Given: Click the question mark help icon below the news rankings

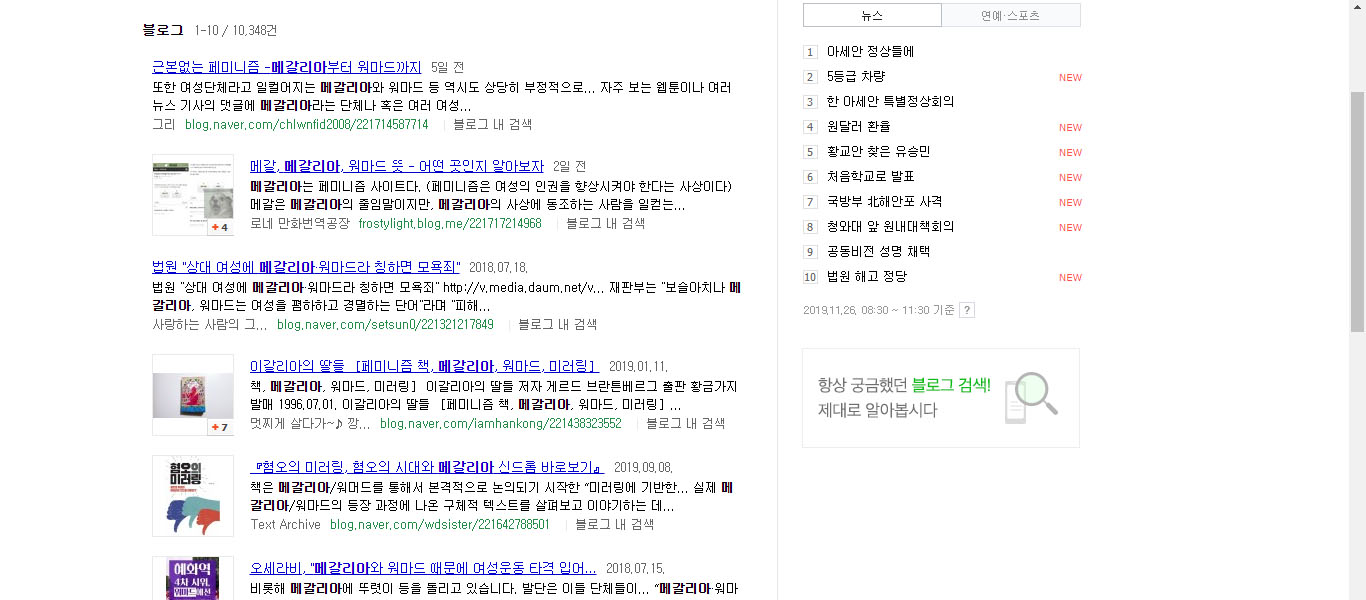Looking at the screenshot, I should [965, 310].
